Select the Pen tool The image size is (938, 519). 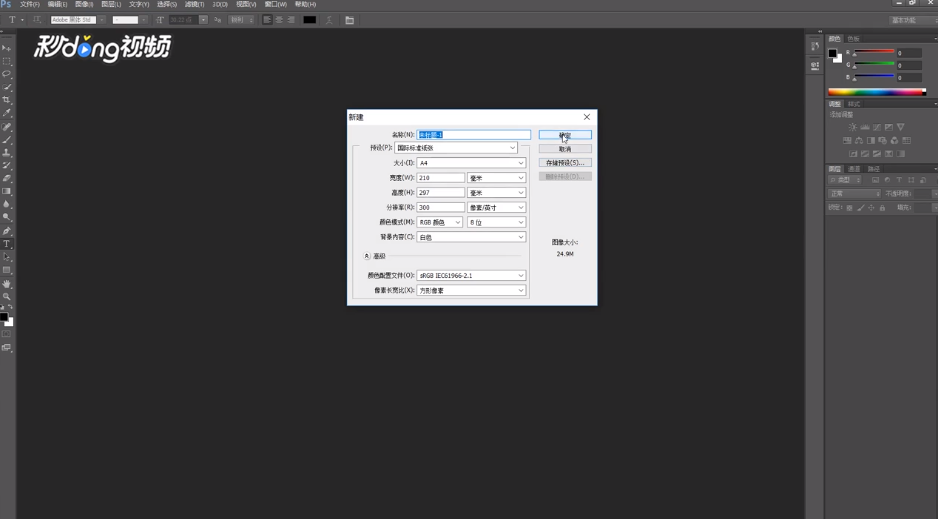point(7,231)
